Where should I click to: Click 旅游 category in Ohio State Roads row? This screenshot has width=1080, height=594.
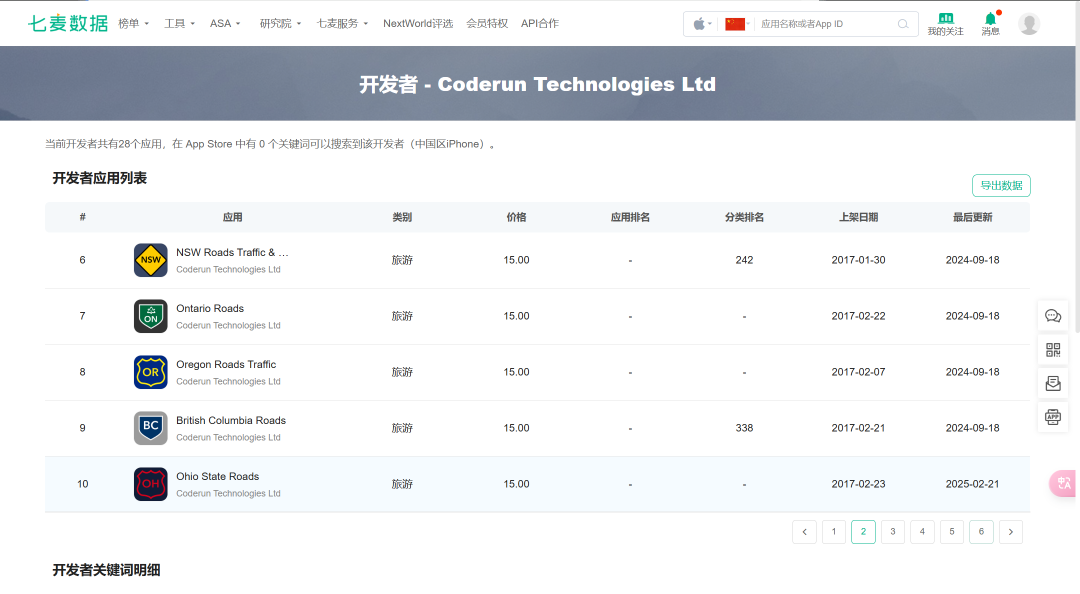tap(402, 484)
